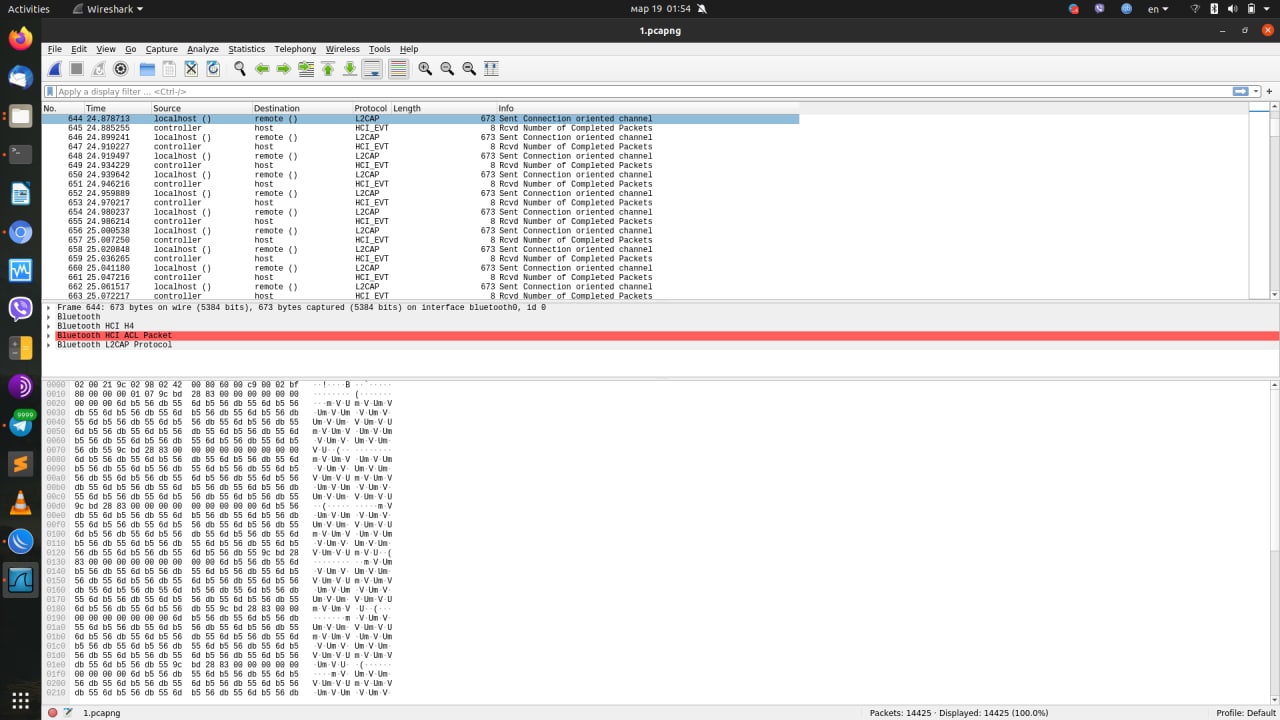Select packet 645 in packet list
1280x720 pixels.
(420, 128)
